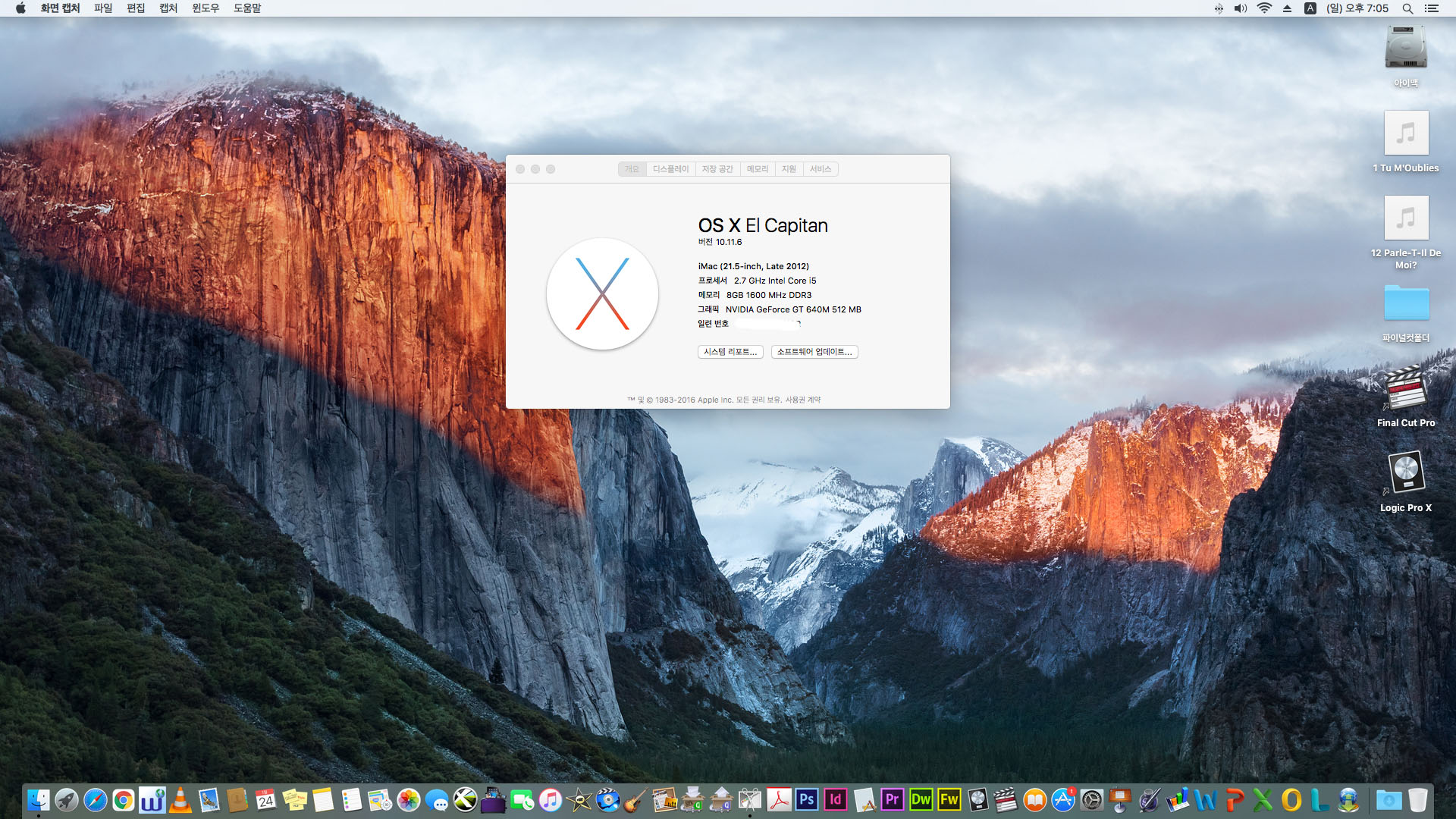Launch Dreamweaver from the dock
This screenshot has width=1456, height=819.
click(x=921, y=800)
